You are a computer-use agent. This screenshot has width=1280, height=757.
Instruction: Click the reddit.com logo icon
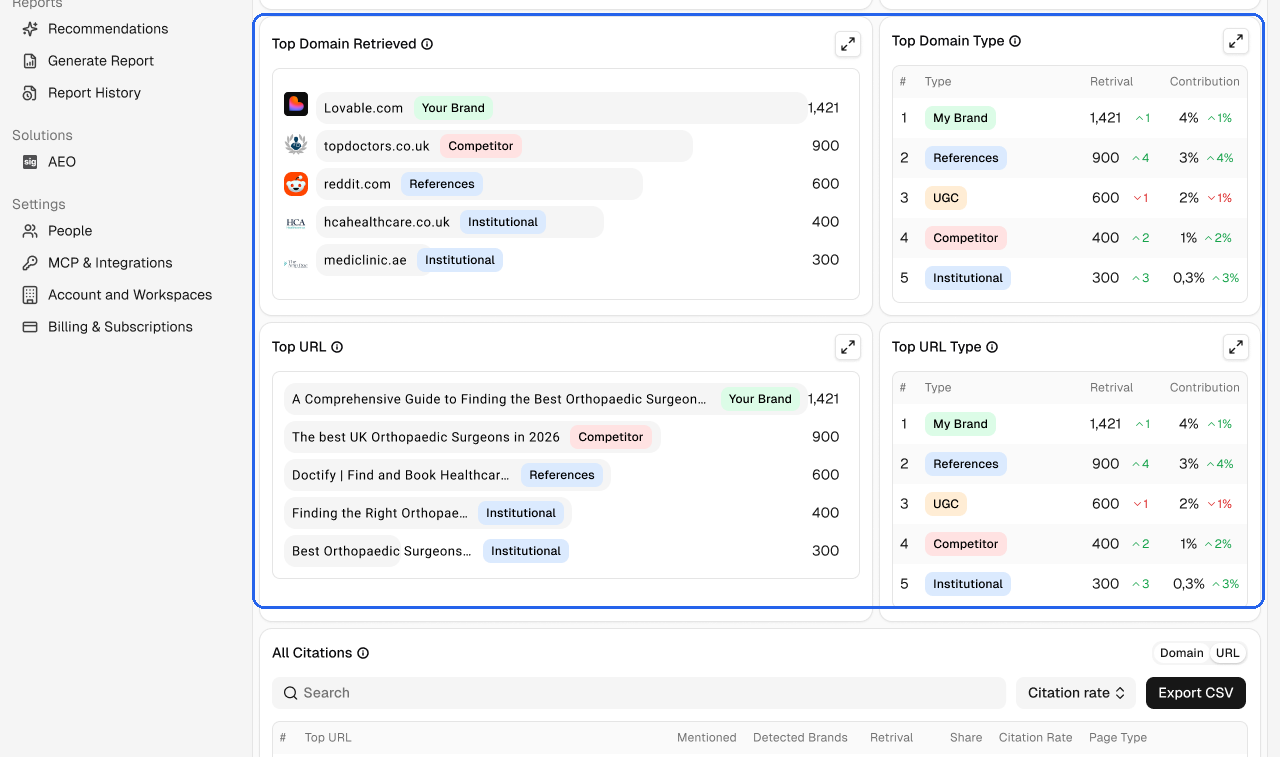pyautogui.click(x=296, y=184)
